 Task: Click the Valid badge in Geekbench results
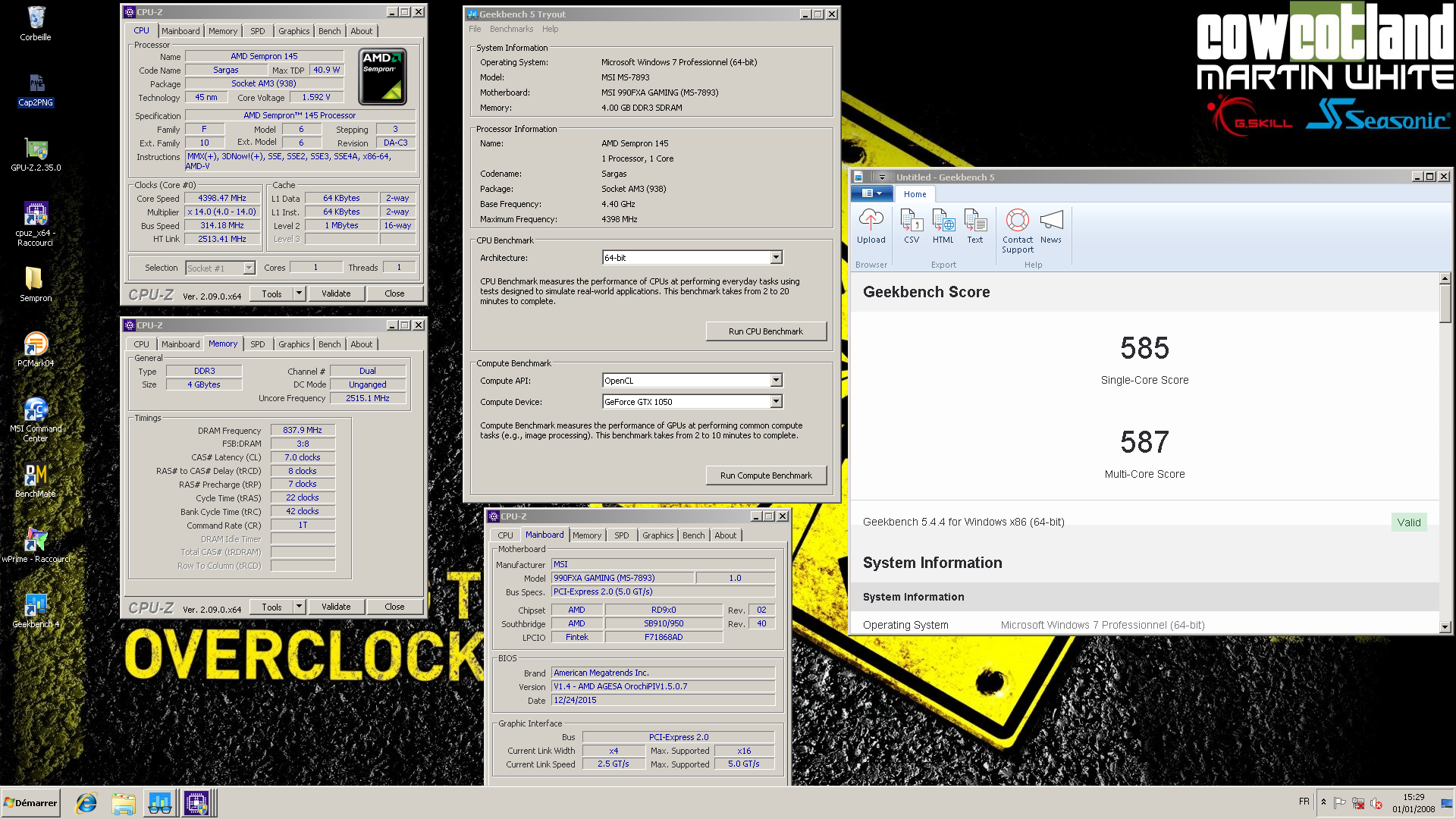(x=1409, y=522)
